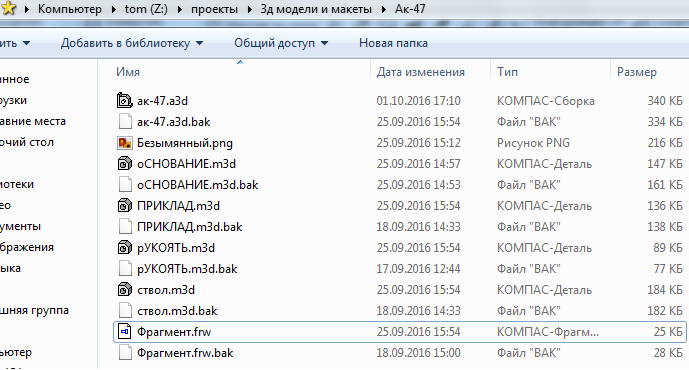
Task: Select file name ПРИКЛАД.m3d
Action: (178, 206)
